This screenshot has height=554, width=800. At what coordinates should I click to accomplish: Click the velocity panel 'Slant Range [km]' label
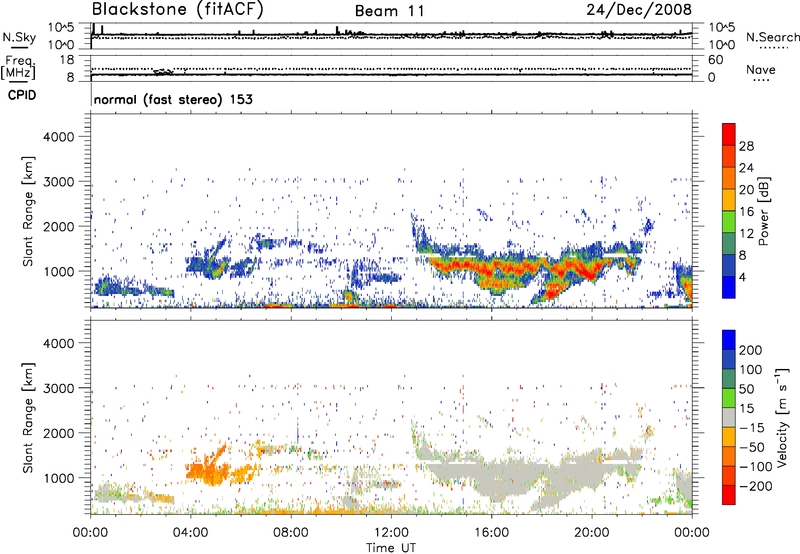pos(28,418)
